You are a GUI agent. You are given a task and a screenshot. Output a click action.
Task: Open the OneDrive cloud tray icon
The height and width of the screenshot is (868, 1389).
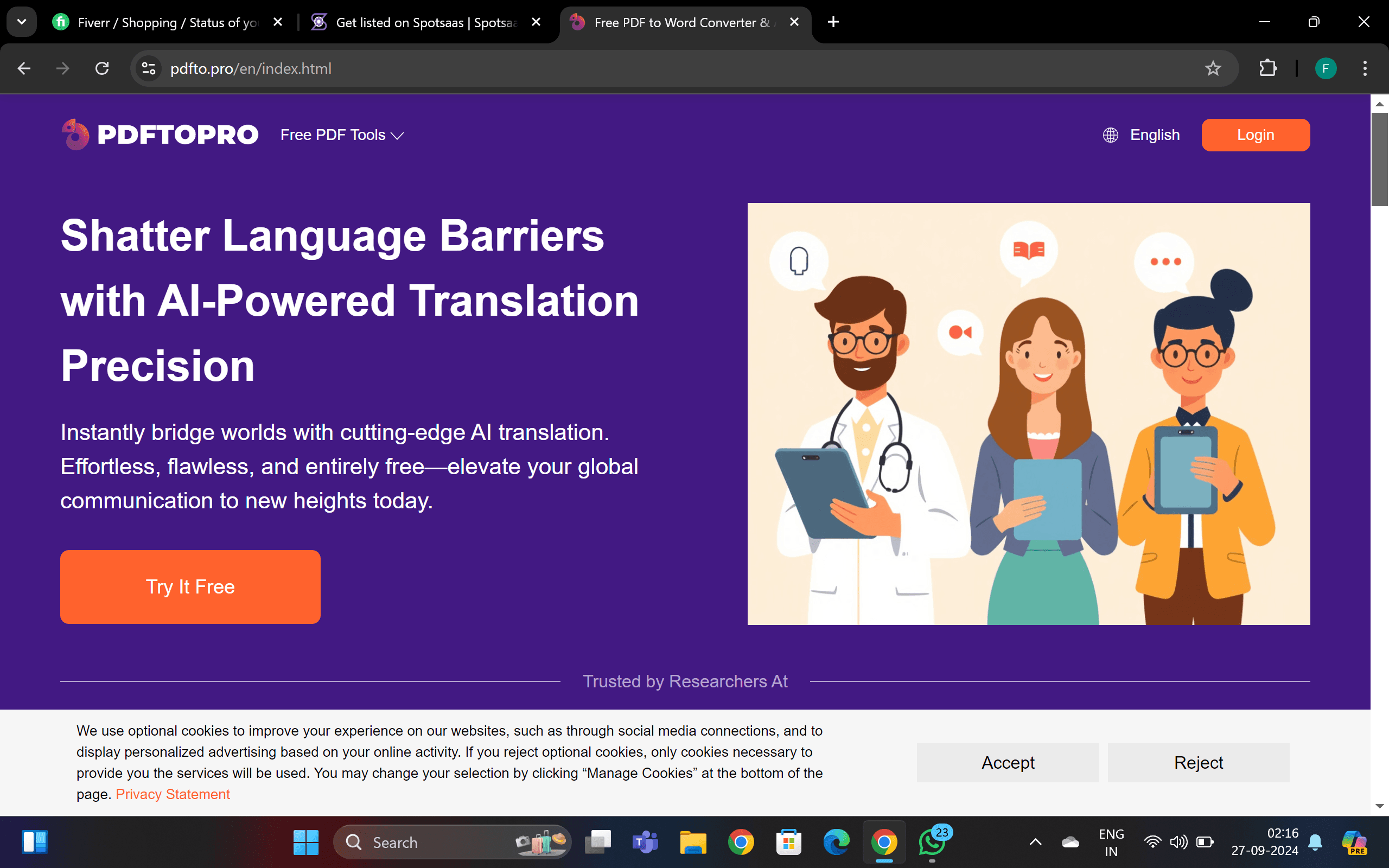pyautogui.click(x=1071, y=842)
